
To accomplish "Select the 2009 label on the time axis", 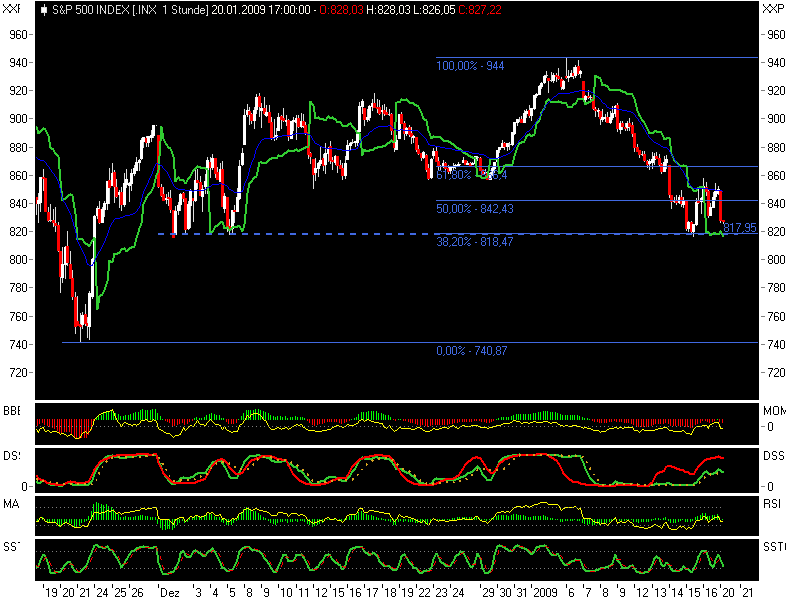I will click(545, 592).
